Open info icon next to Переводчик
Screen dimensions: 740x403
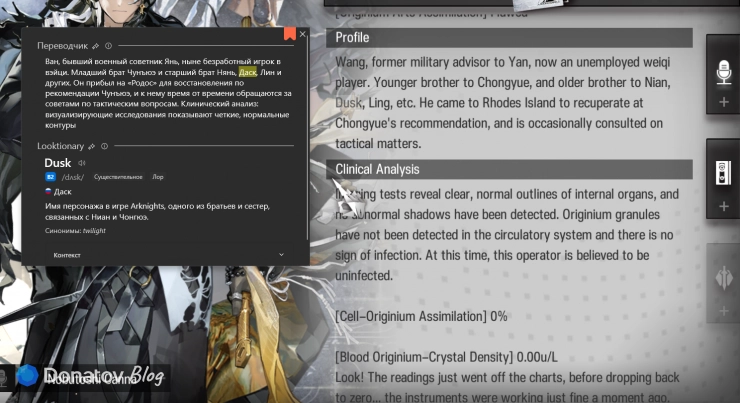point(109,46)
